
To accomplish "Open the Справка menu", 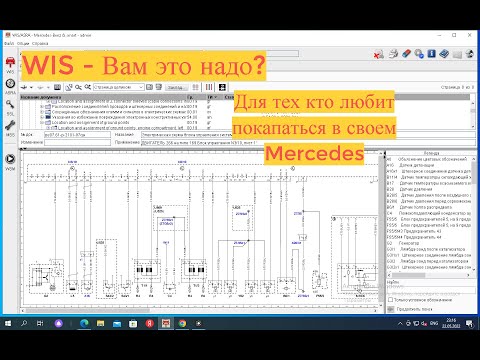I will tap(40, 43).
